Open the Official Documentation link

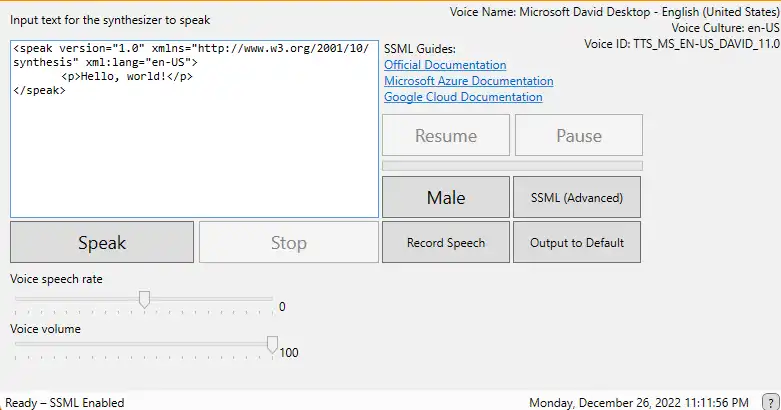[445, 65]
